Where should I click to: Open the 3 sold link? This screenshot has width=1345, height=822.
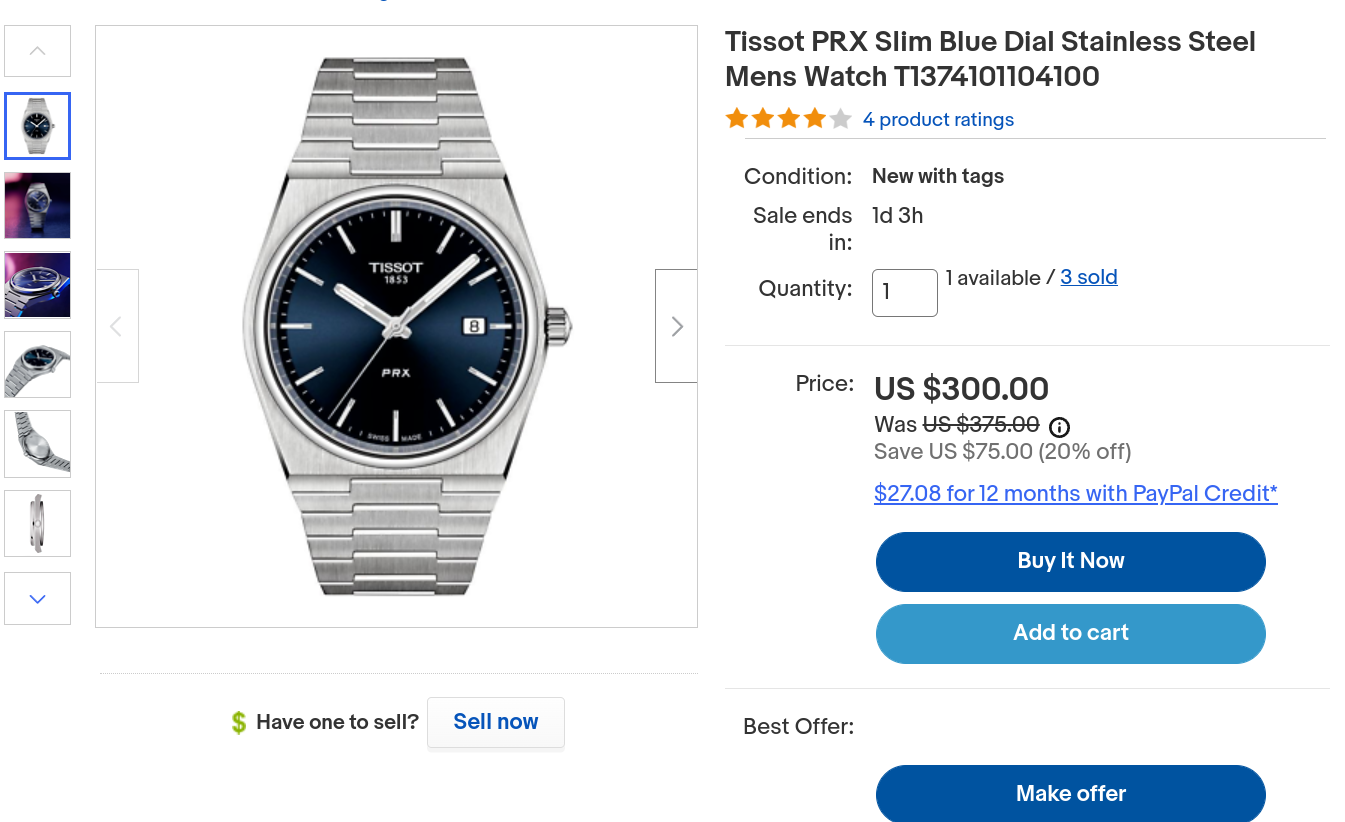tap(1089, 278)
